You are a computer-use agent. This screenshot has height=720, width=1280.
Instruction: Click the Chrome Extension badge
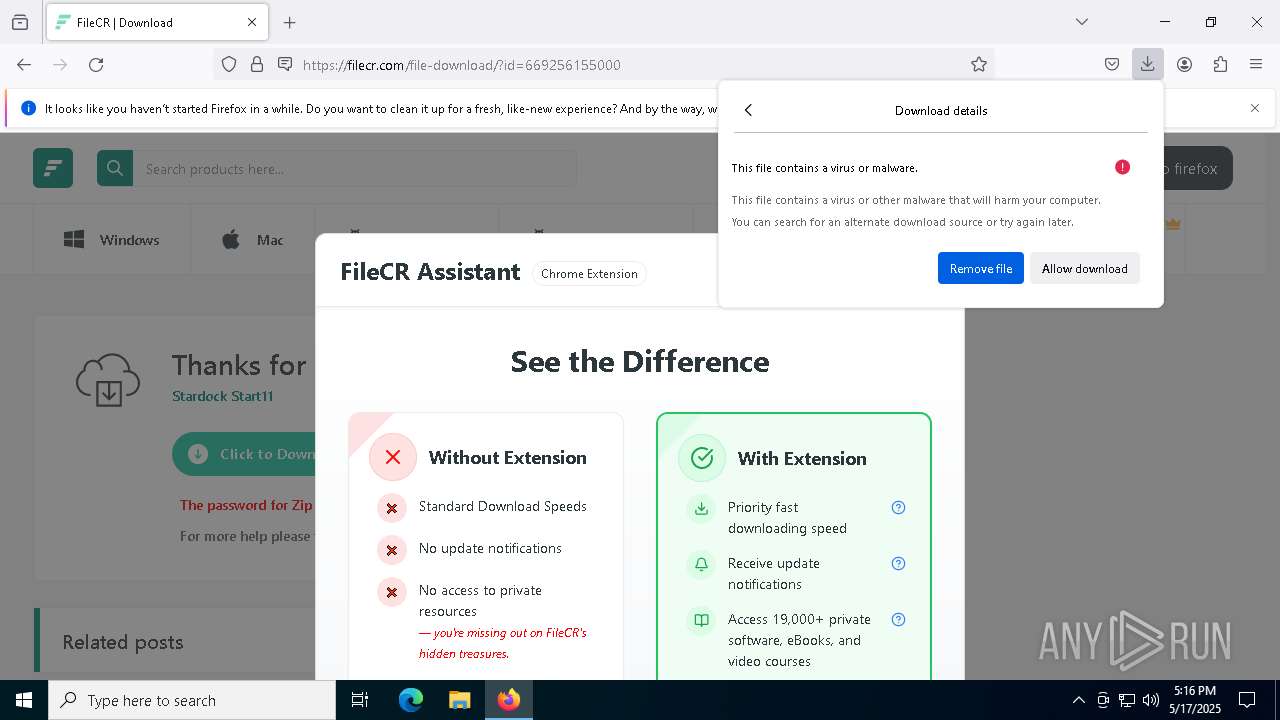point(589,273)
